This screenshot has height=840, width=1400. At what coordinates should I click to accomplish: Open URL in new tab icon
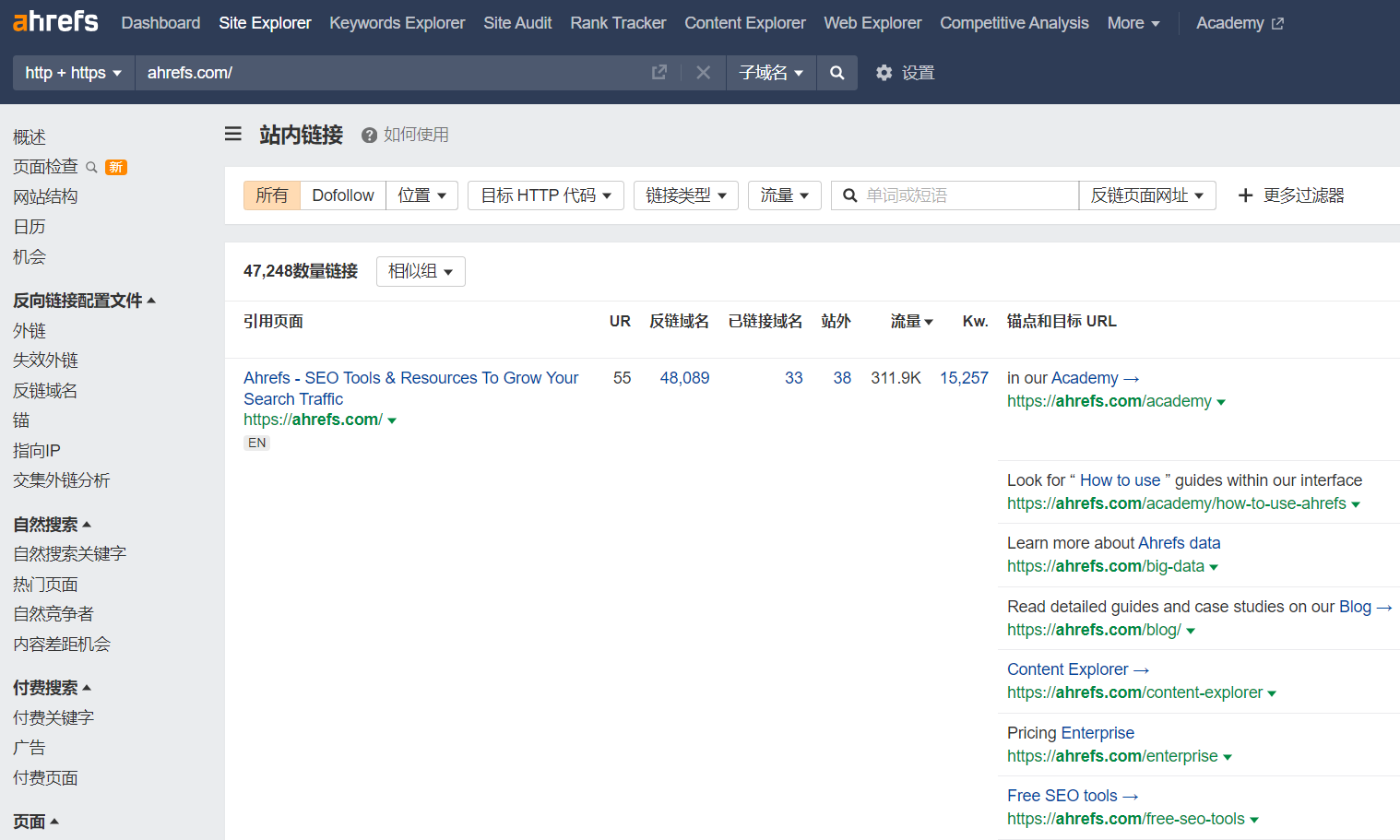coord(659,72)
